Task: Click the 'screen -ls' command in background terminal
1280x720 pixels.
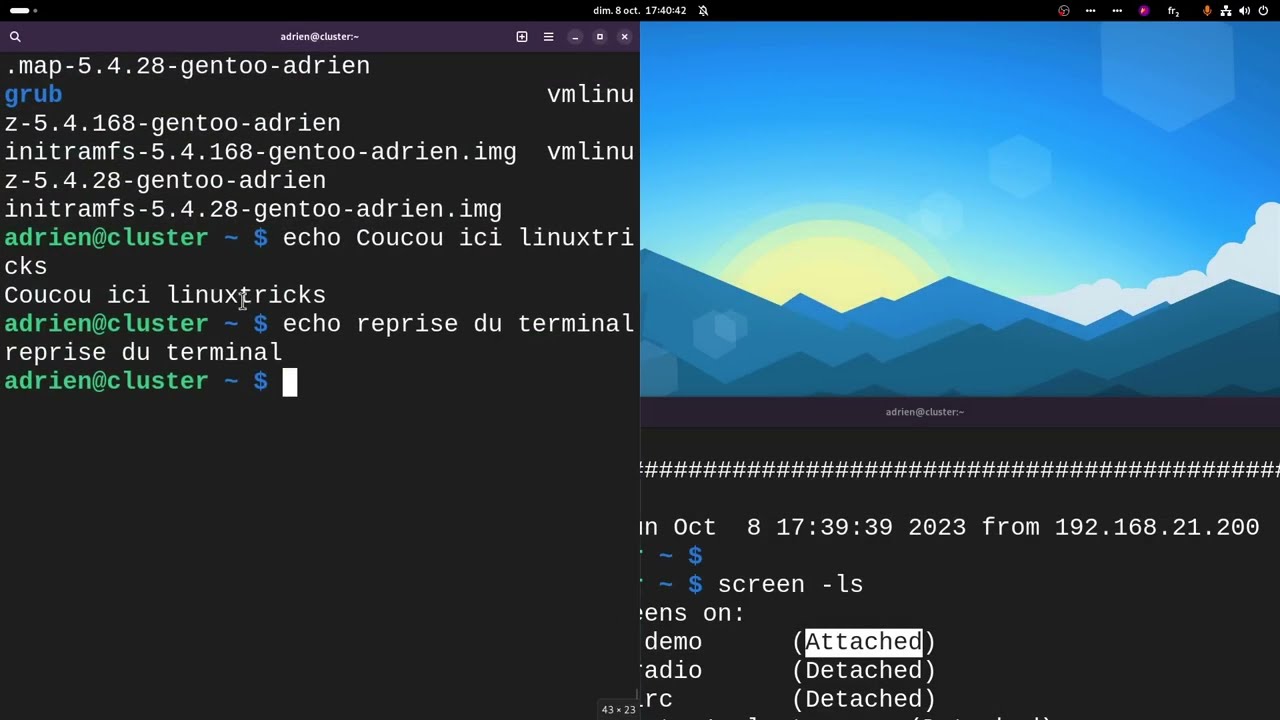Action: tap(790, 585)
